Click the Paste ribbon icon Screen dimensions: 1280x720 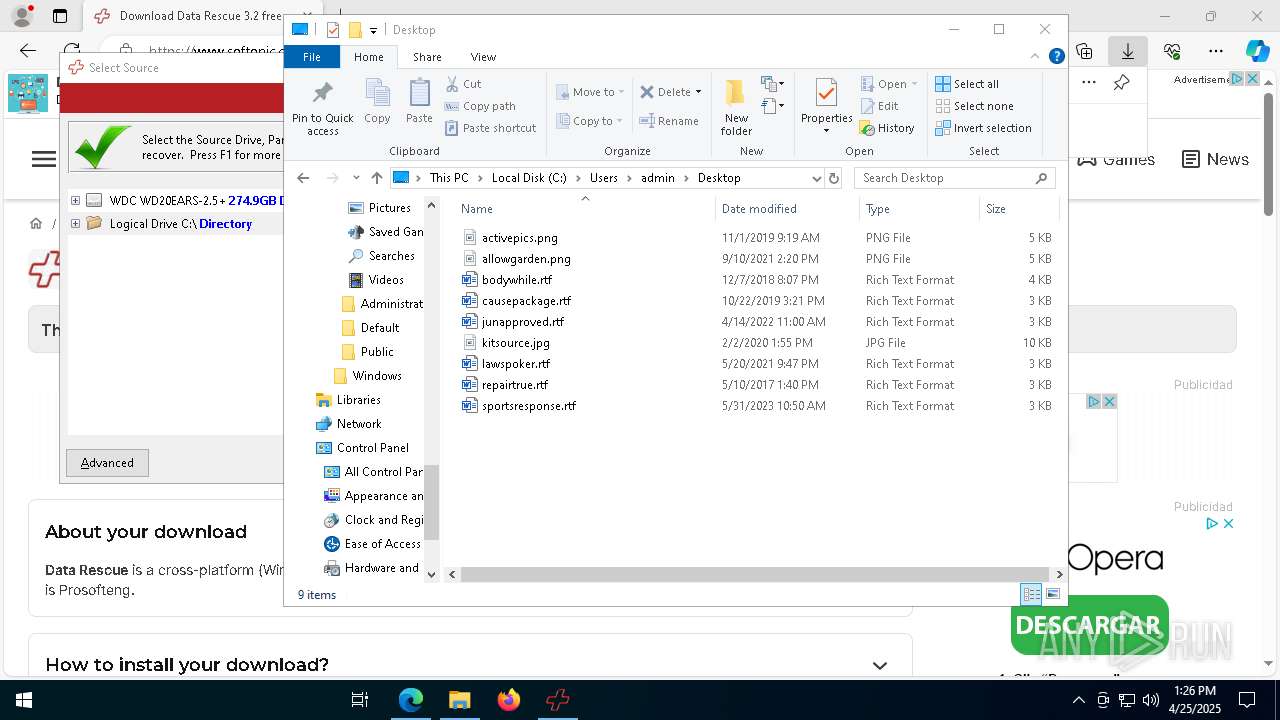(x=419, y=102)
